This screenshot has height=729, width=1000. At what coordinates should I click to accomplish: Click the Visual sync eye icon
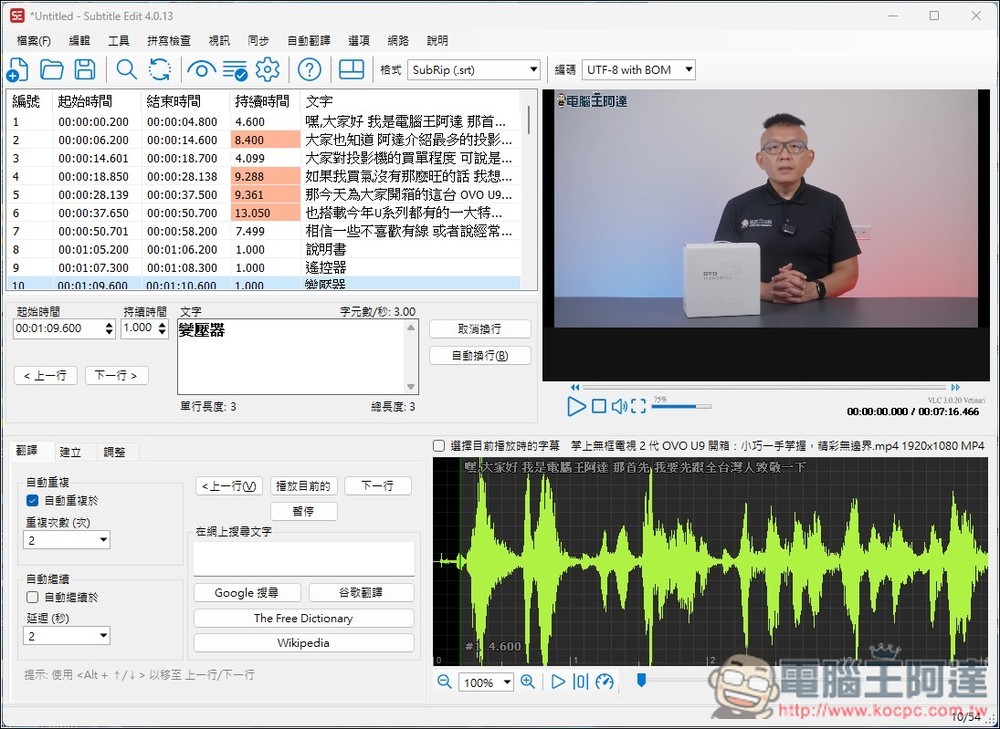pyautogui.click(x=201, y=69)
